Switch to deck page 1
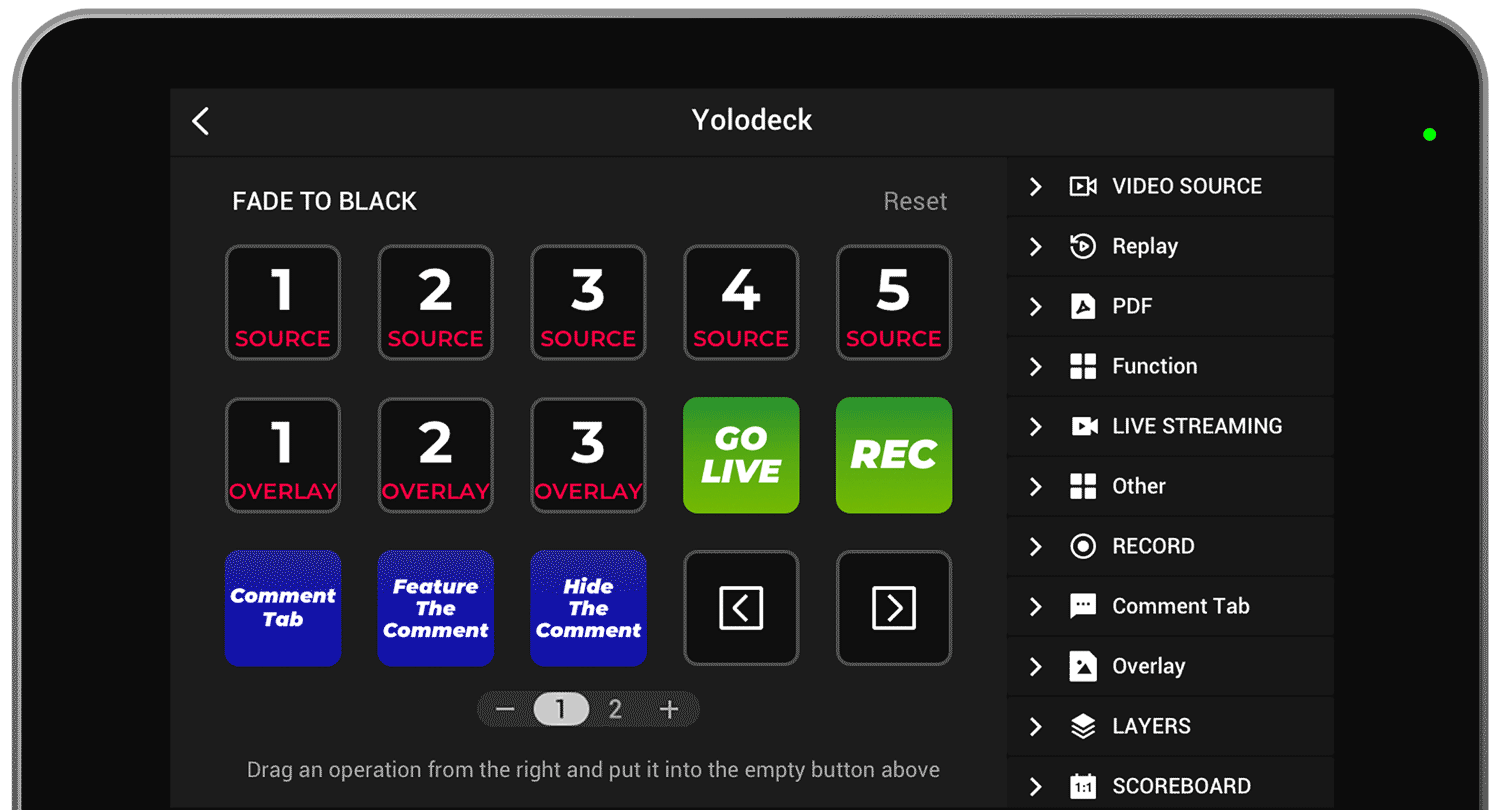 (560, 710)
